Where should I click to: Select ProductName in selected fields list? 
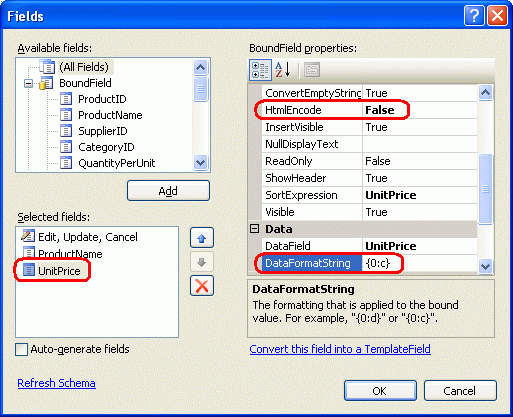click(70, 254)
